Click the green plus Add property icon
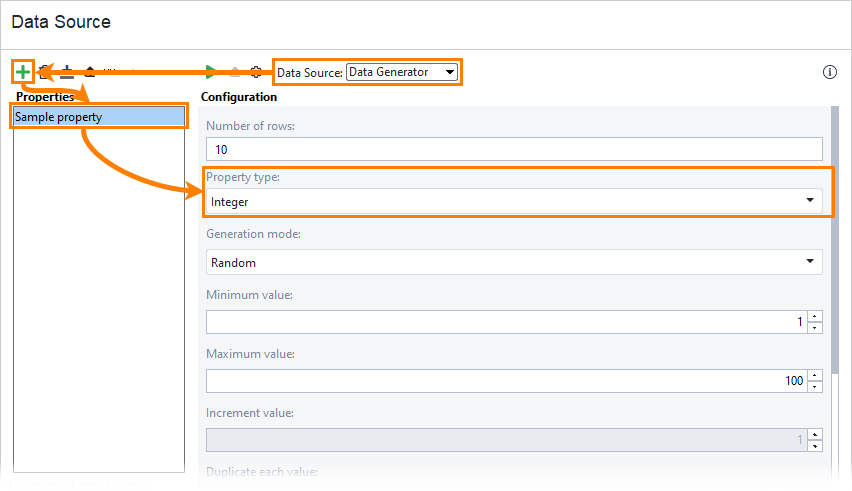852x491 pixels. pos(23,72)
